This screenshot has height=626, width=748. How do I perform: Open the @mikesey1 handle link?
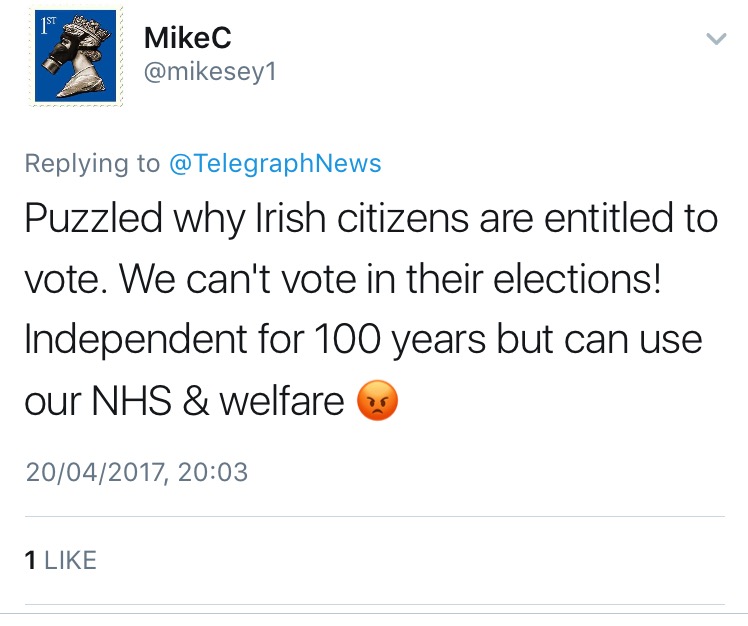pyautogui.click(x=210, y=73)
